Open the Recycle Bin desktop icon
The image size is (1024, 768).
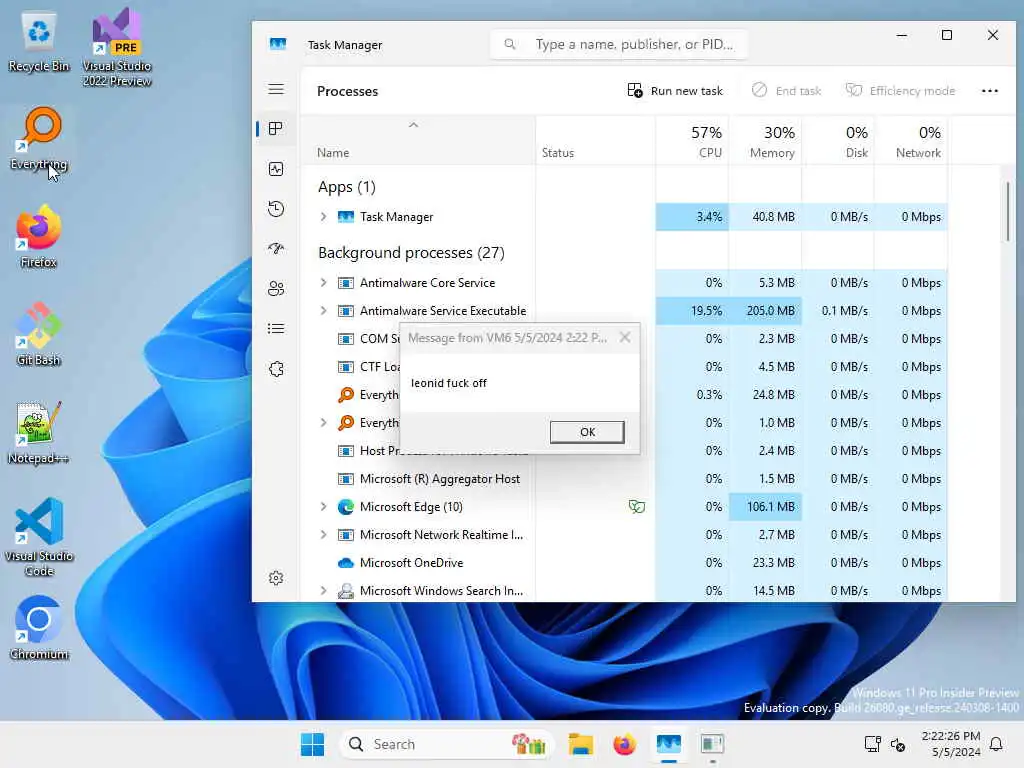39,42
